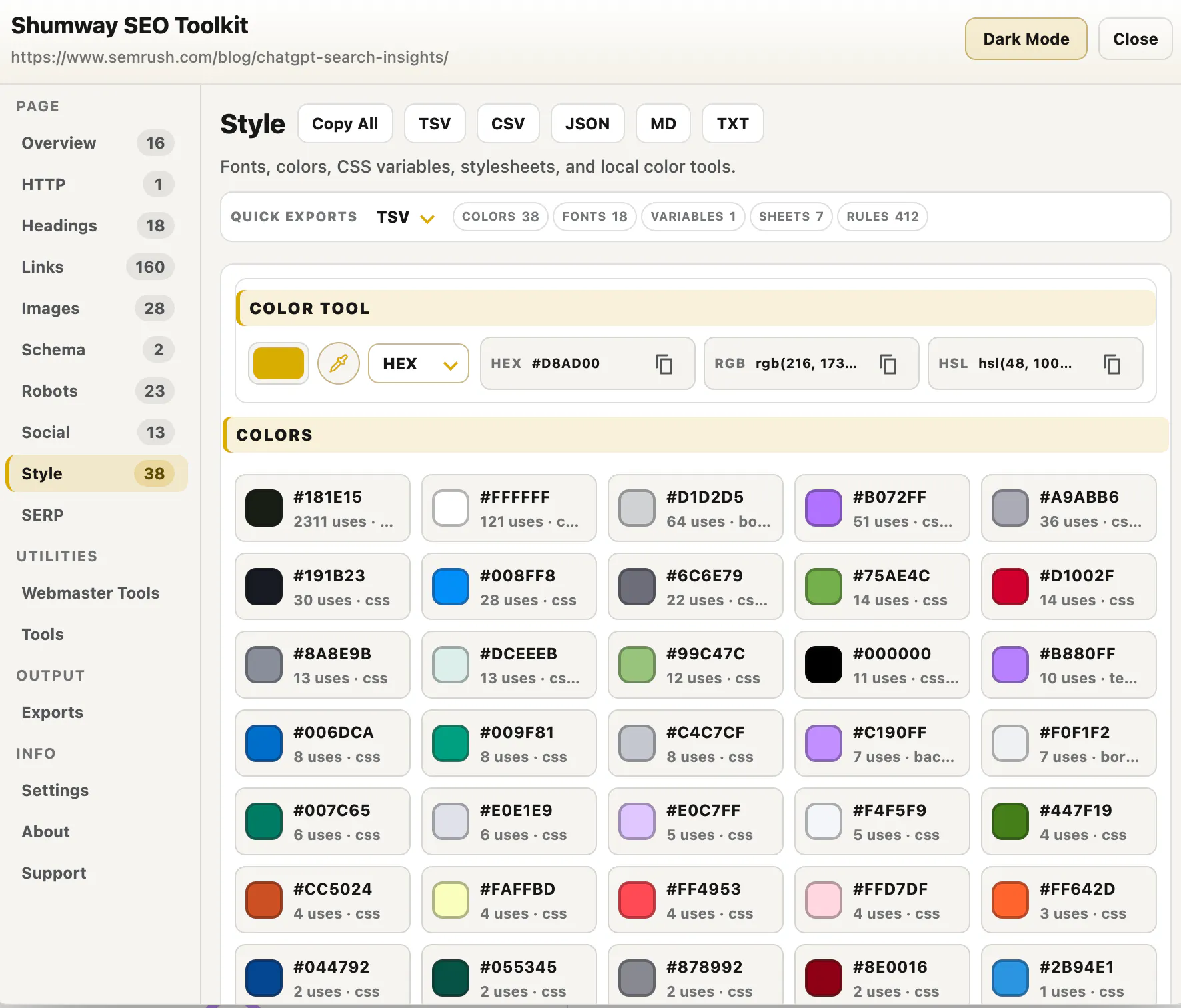Export style data as CSV
Image resolution: width=1181 pixels, height=1008 pixels.
tap(508, 123)
